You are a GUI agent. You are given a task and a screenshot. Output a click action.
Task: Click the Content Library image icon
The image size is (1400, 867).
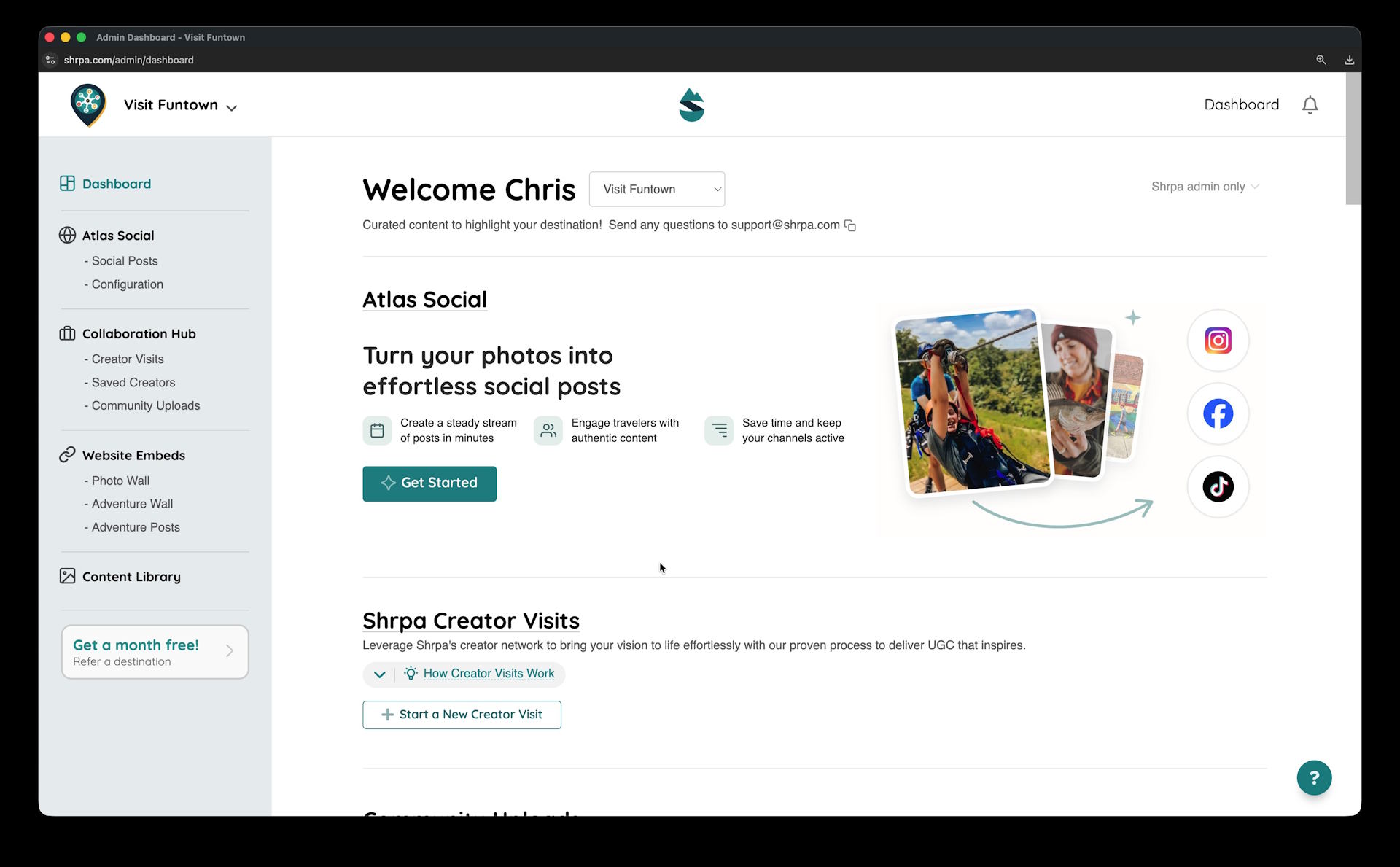click(67, 576)
